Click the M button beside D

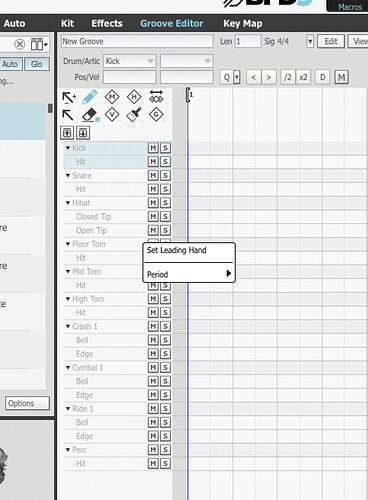341,77
